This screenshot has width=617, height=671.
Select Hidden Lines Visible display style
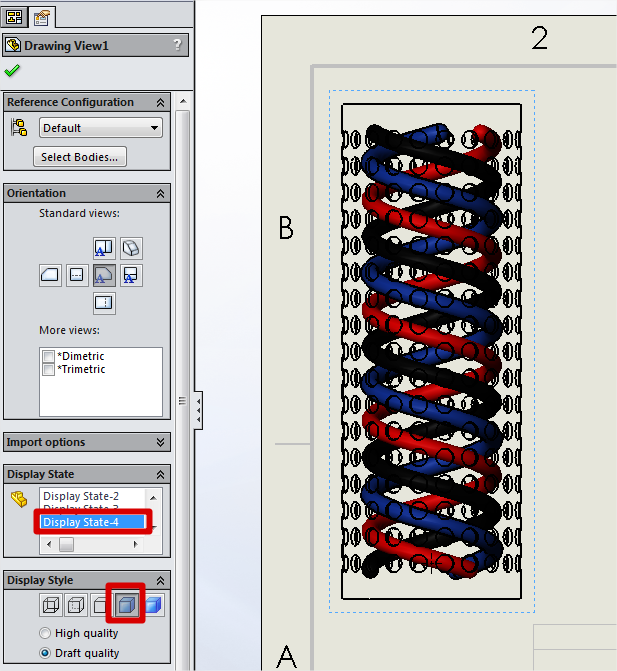click(75, 604)
